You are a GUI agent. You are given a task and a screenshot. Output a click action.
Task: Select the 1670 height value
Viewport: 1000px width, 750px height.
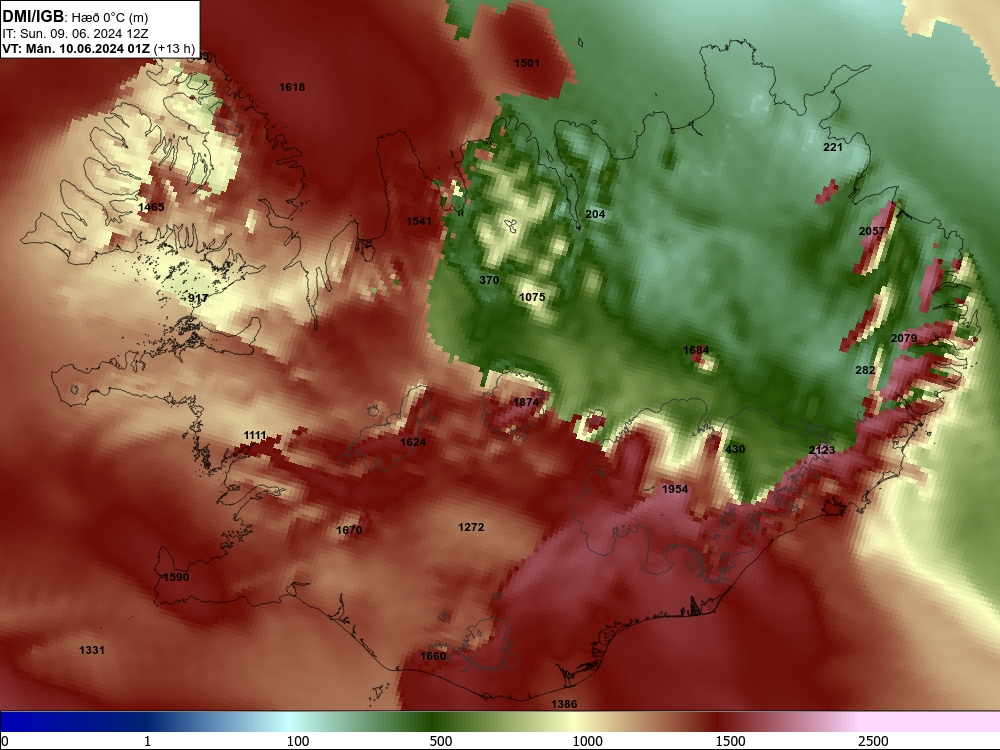tap(349, 531)
